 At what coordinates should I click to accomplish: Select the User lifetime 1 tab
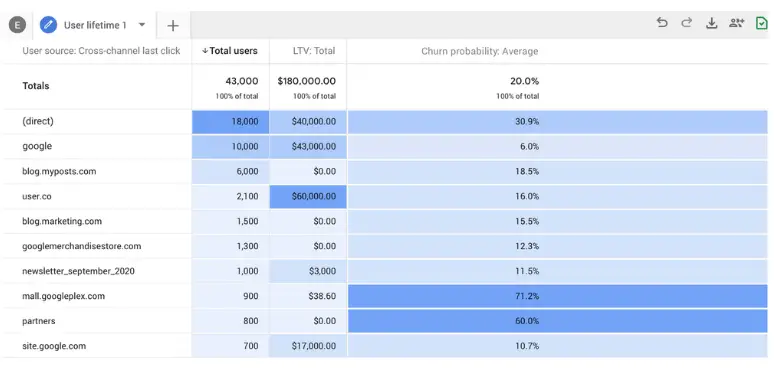pos(95,25)
